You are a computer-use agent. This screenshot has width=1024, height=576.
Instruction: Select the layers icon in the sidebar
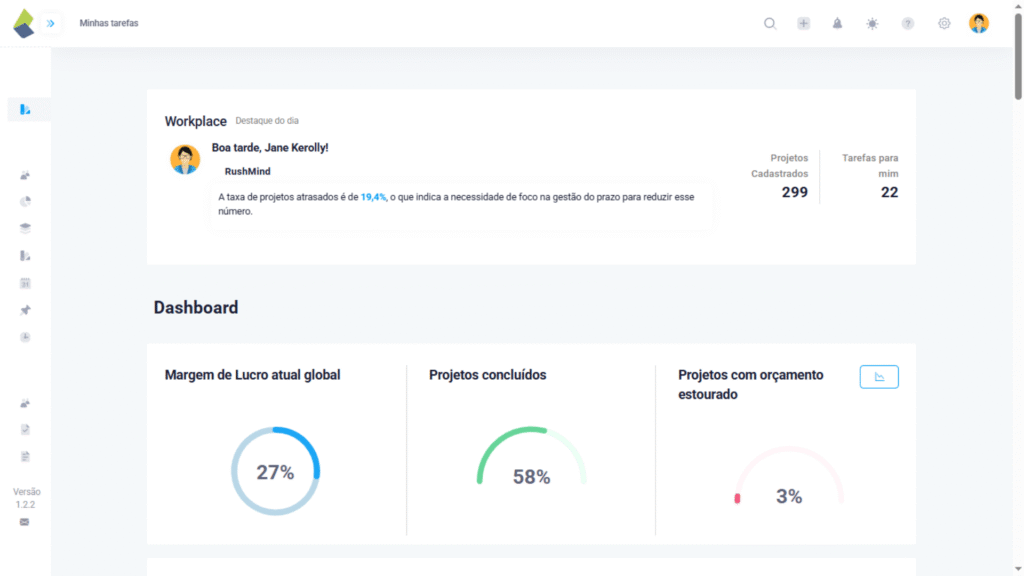[25, 227]
